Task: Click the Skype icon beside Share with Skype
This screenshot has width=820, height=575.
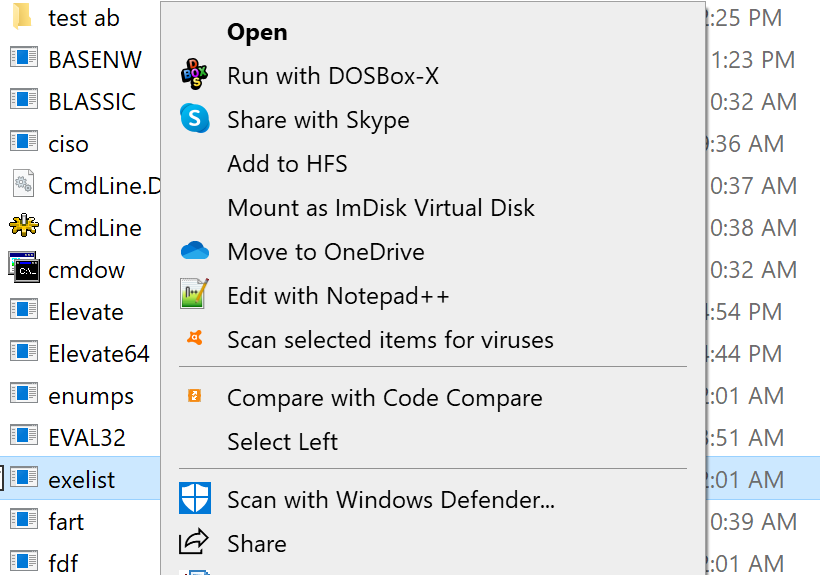Action: (195, 118)
